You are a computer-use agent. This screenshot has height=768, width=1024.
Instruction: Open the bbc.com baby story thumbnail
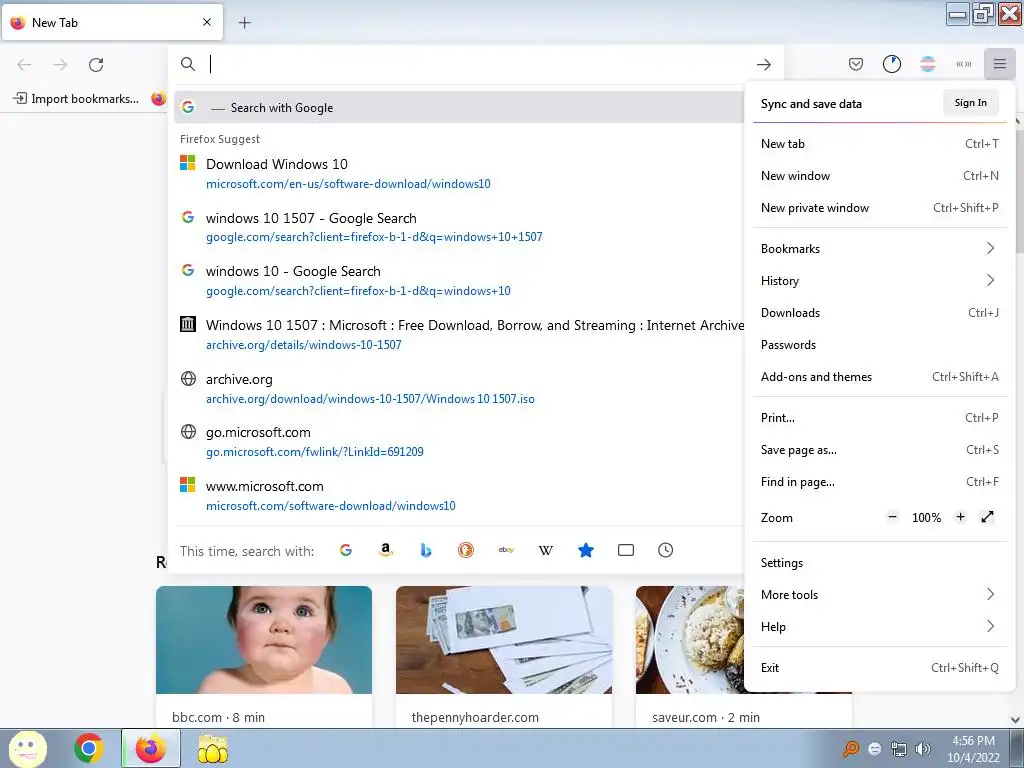[264, 639]
